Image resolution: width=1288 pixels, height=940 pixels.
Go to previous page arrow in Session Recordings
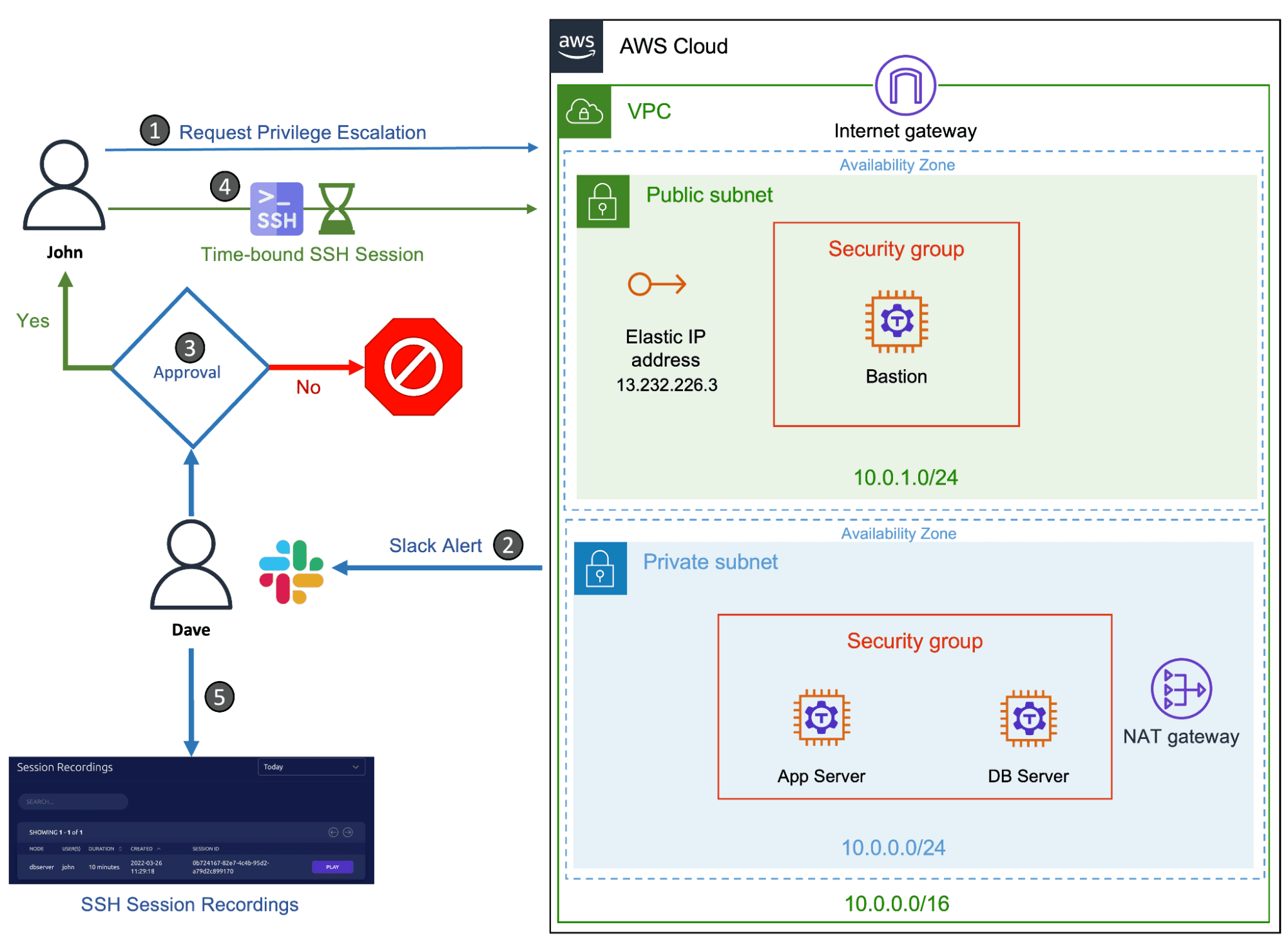tap(333, 832)
